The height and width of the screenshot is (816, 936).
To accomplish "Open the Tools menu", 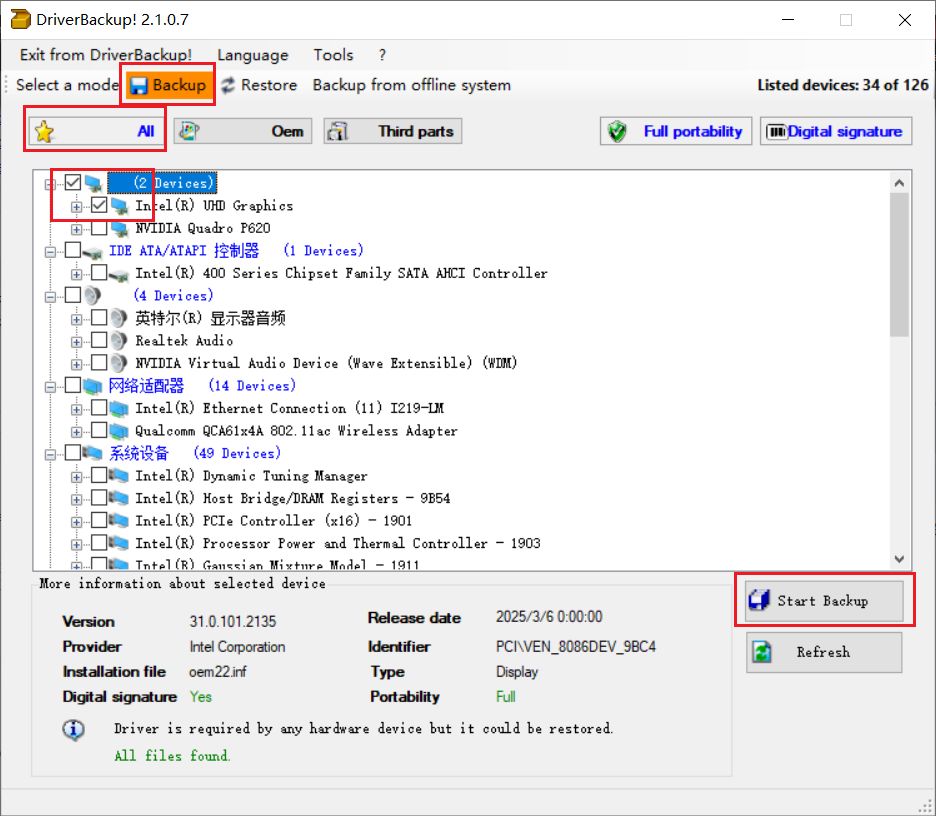I will [x=333, y=55].
